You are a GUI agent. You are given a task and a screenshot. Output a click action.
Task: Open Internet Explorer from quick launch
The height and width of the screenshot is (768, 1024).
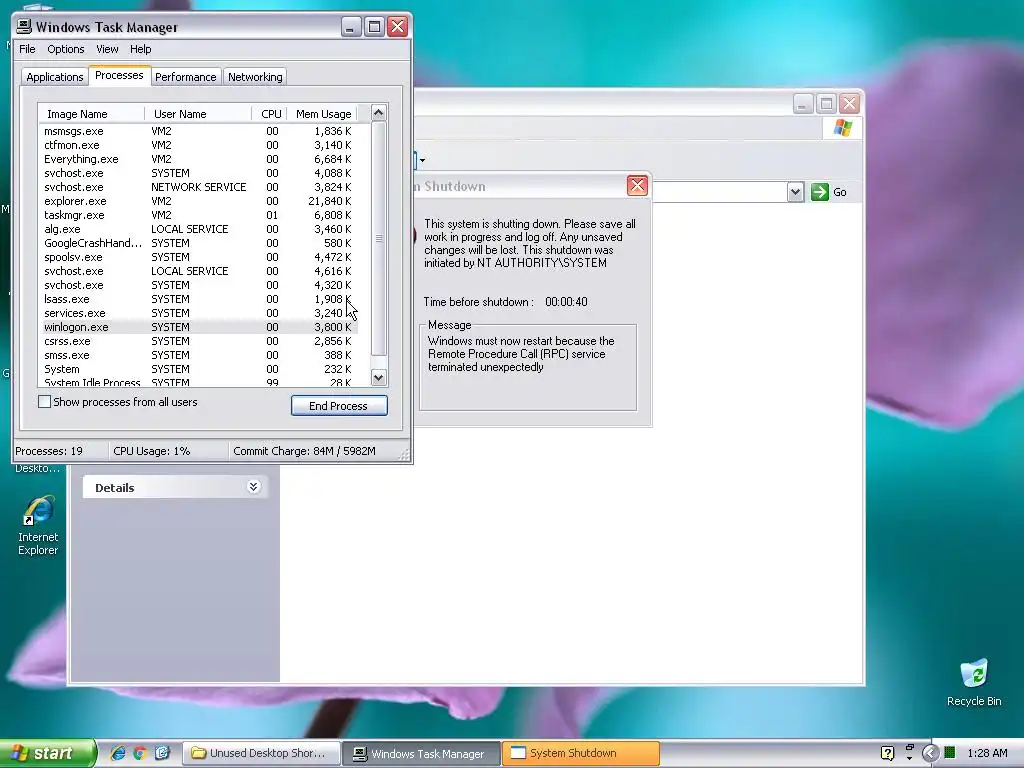pyautogui.click(x=118, y=753)
